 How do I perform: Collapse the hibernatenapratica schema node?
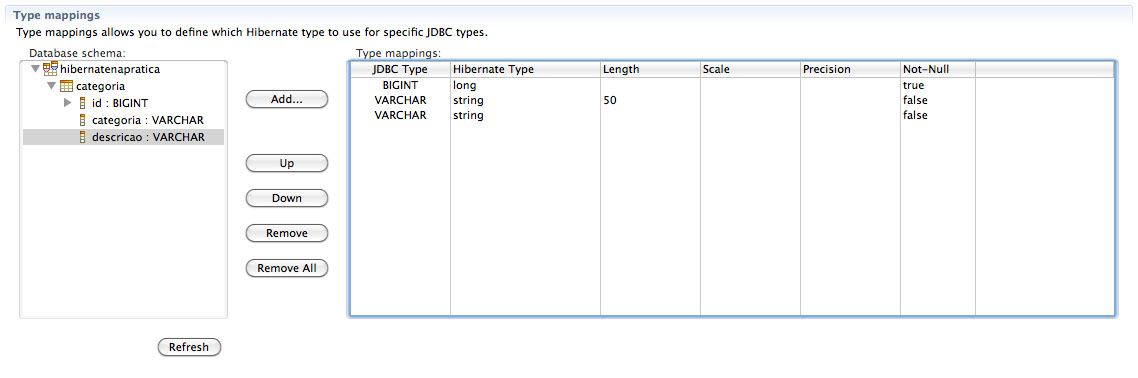pyautogui.click(x=36, y=70)
